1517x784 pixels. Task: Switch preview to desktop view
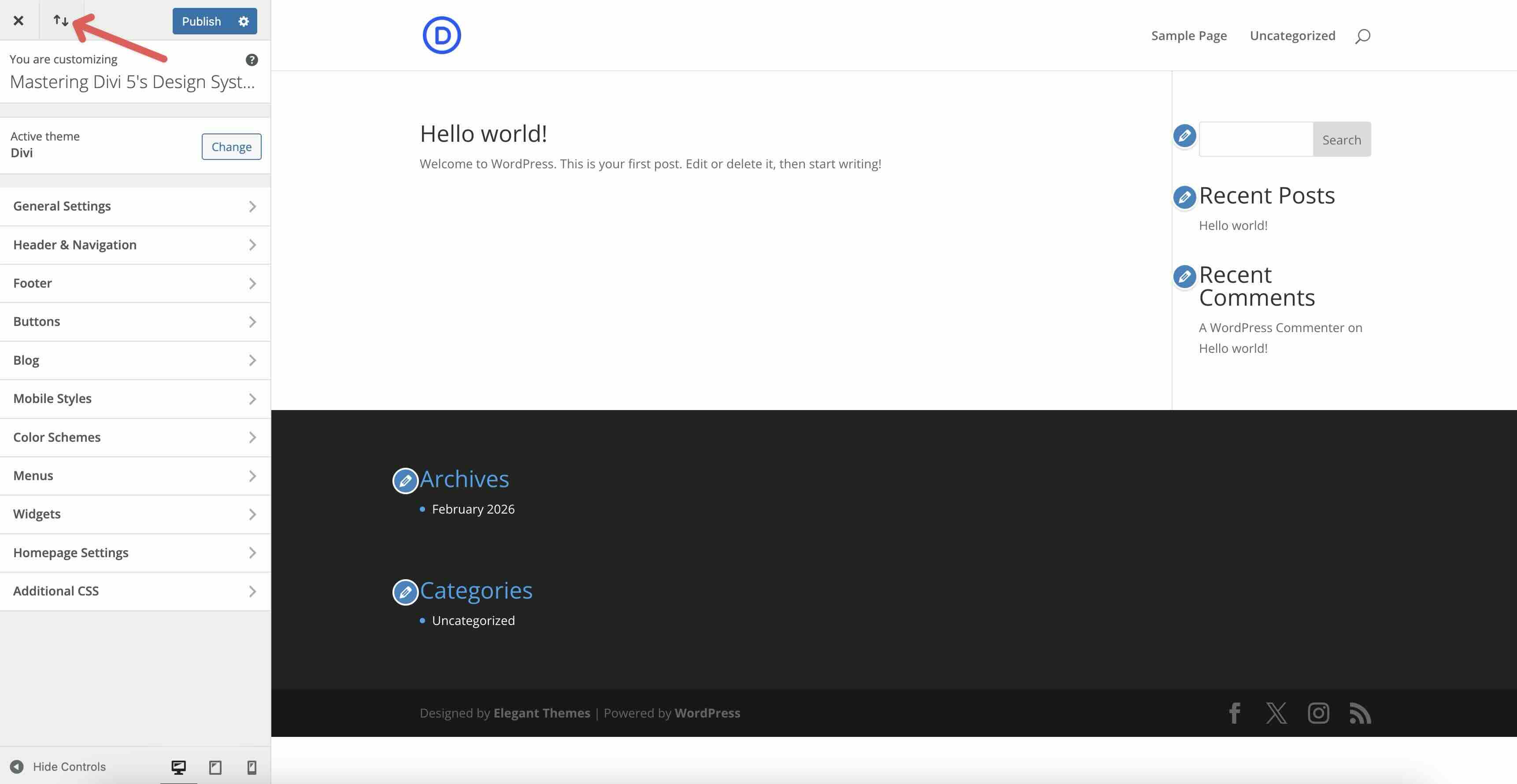pyautogui.click(x=178, y=766)
